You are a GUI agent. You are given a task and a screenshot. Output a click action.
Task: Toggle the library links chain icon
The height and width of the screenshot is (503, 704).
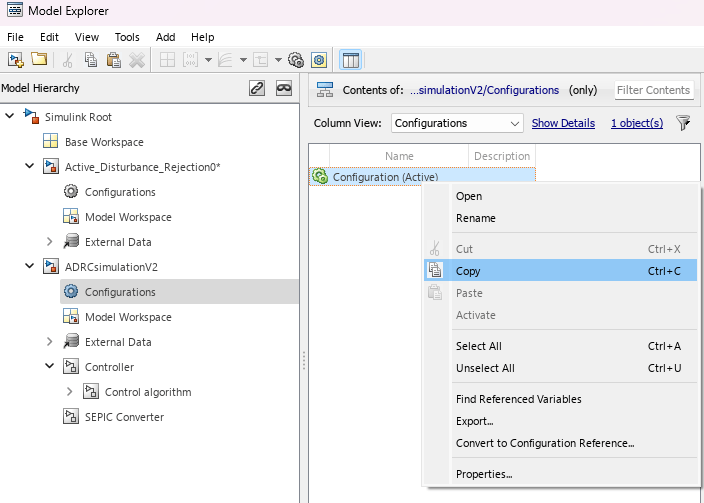click(257, 88)
